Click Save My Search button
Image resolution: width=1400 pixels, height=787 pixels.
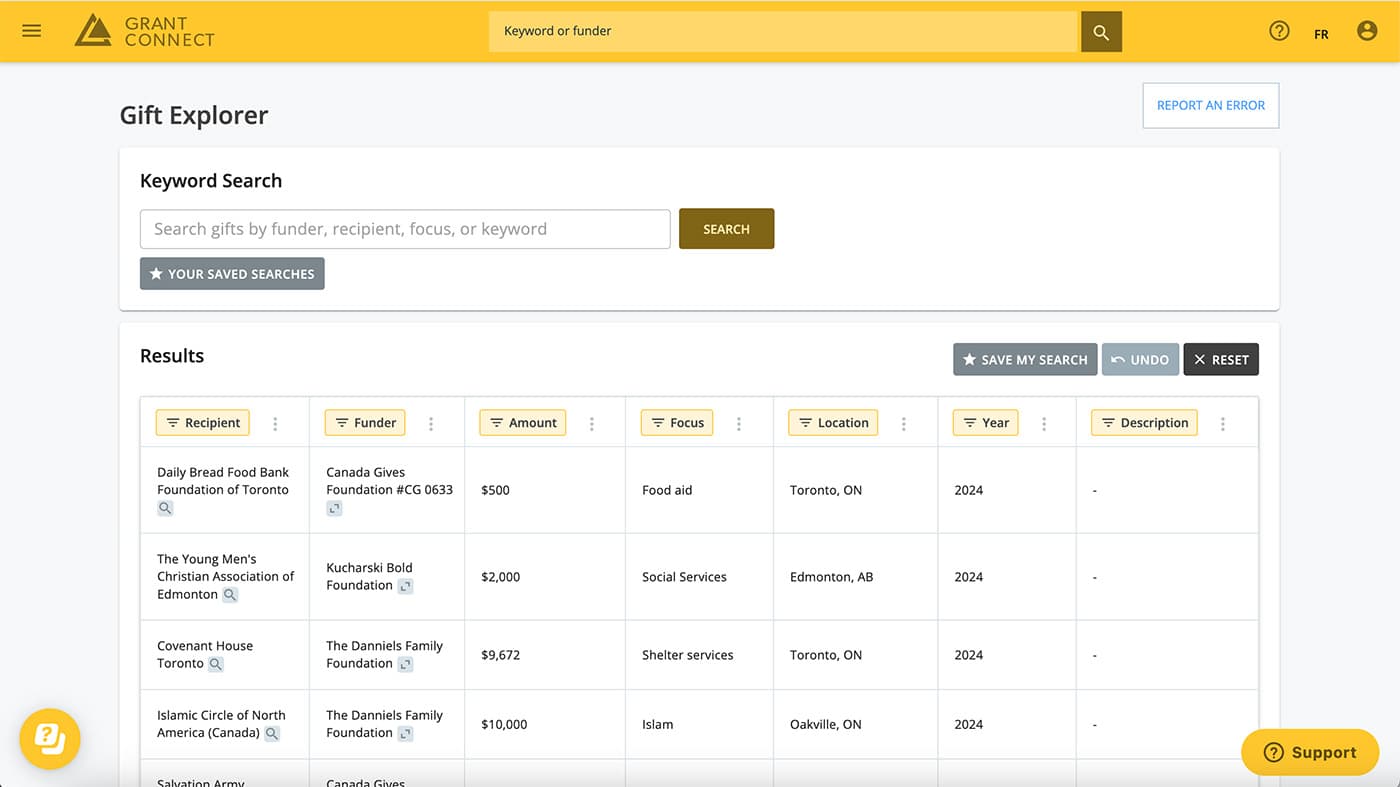pyautogui.click(x=1025, y=360)
